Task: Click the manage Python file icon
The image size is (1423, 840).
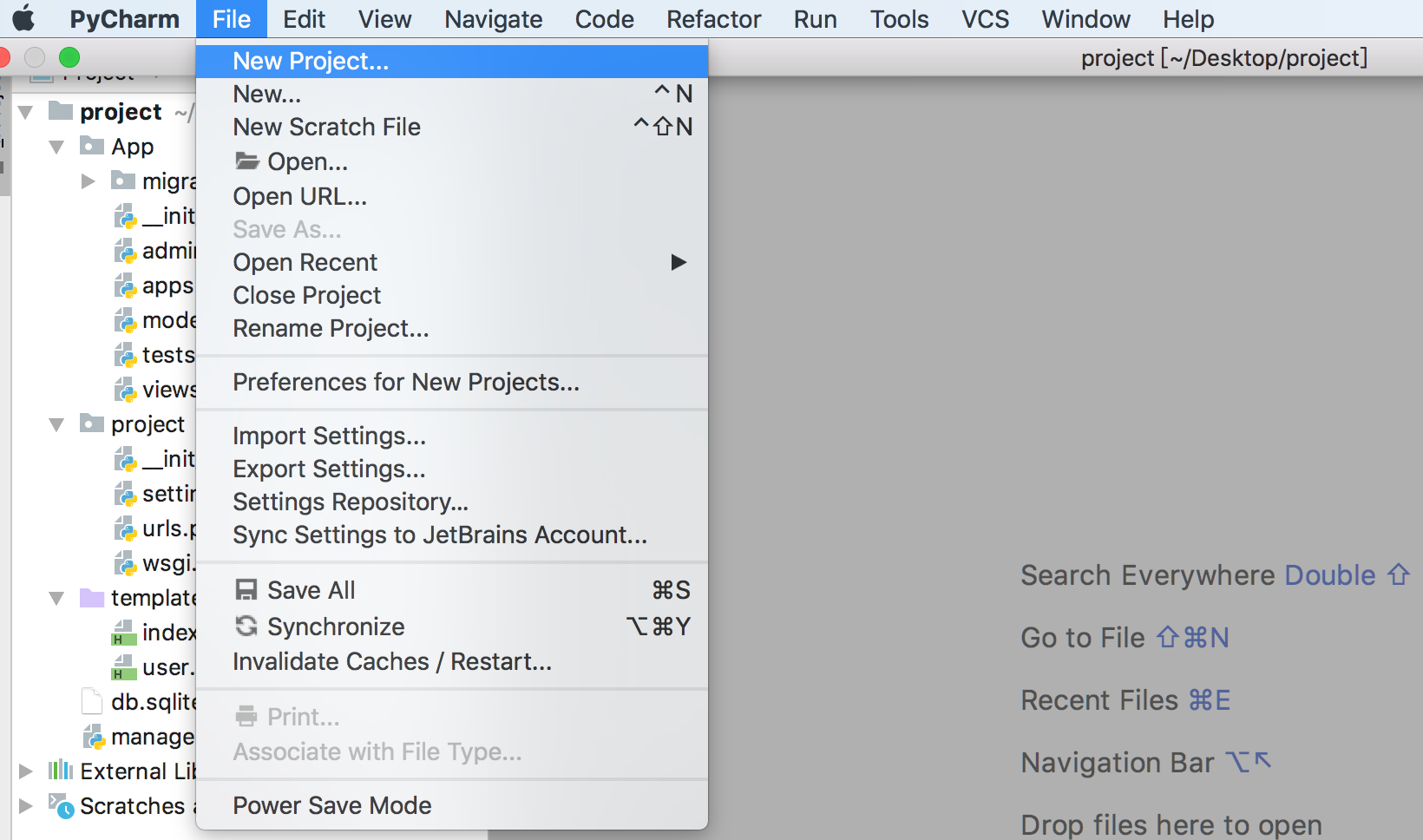Action: [x=93, y=737]
